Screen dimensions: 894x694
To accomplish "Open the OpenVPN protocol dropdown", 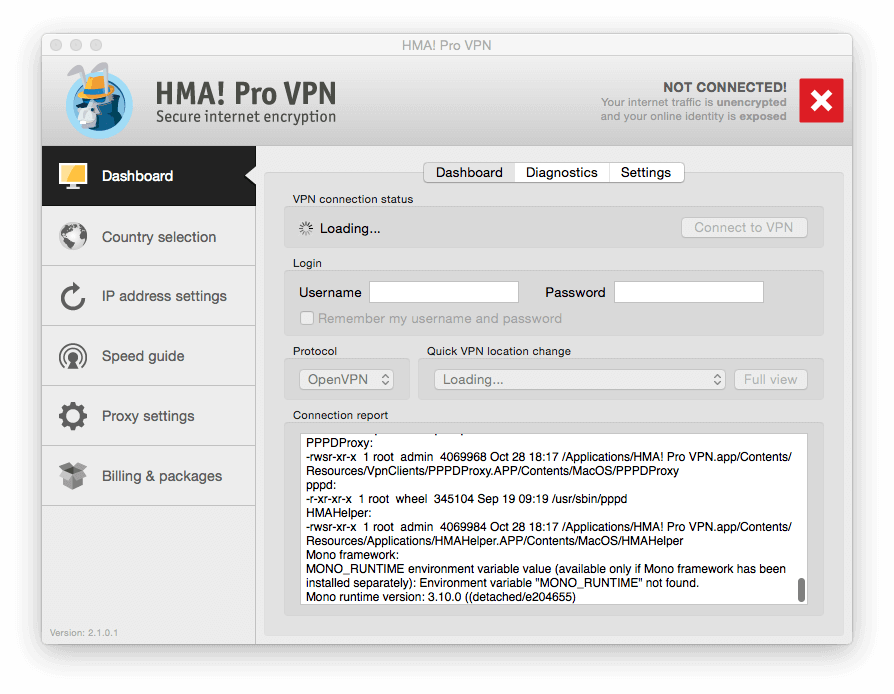I will click(347, 379).
